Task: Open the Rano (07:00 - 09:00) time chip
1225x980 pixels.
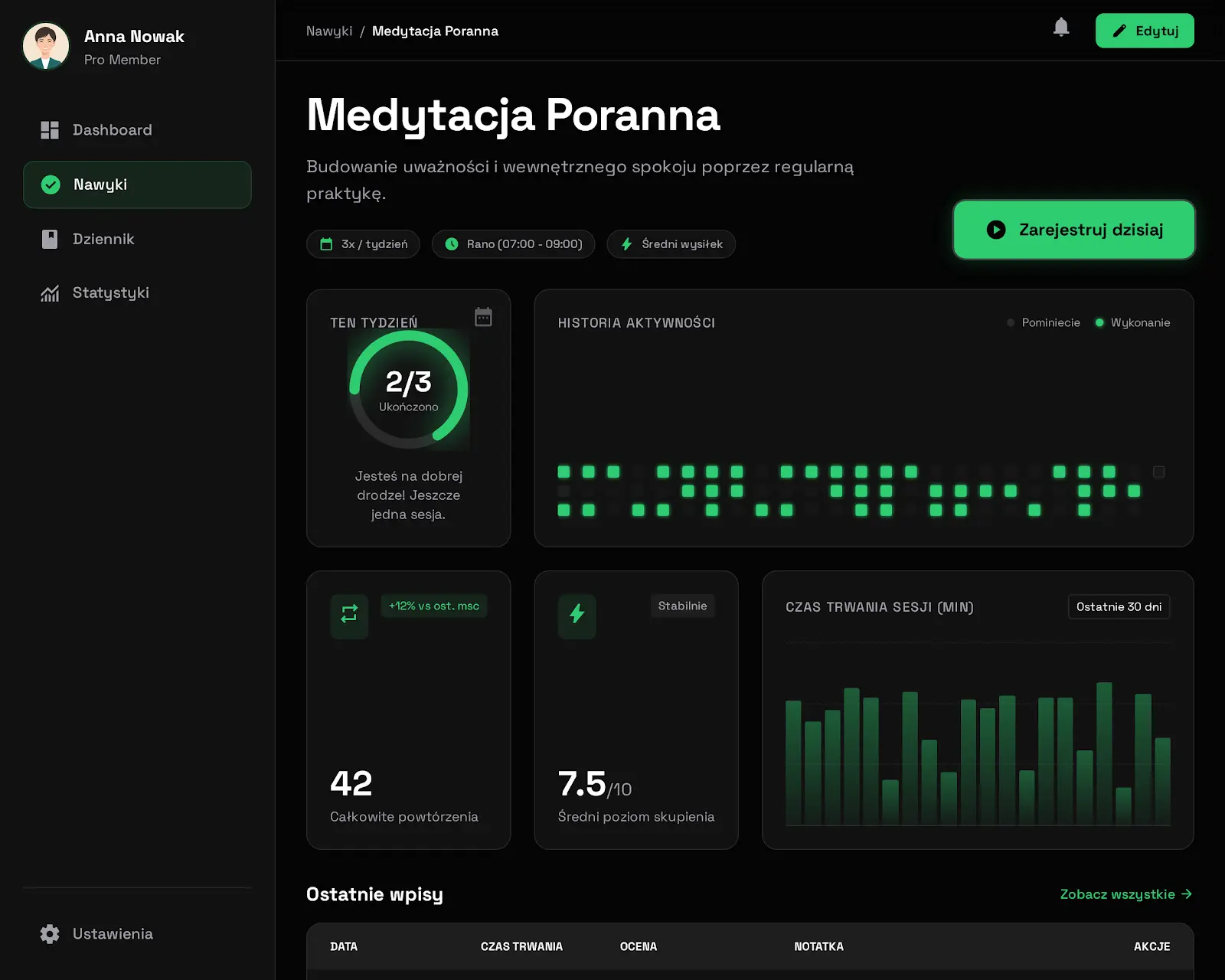Action: tap(513, 244)
